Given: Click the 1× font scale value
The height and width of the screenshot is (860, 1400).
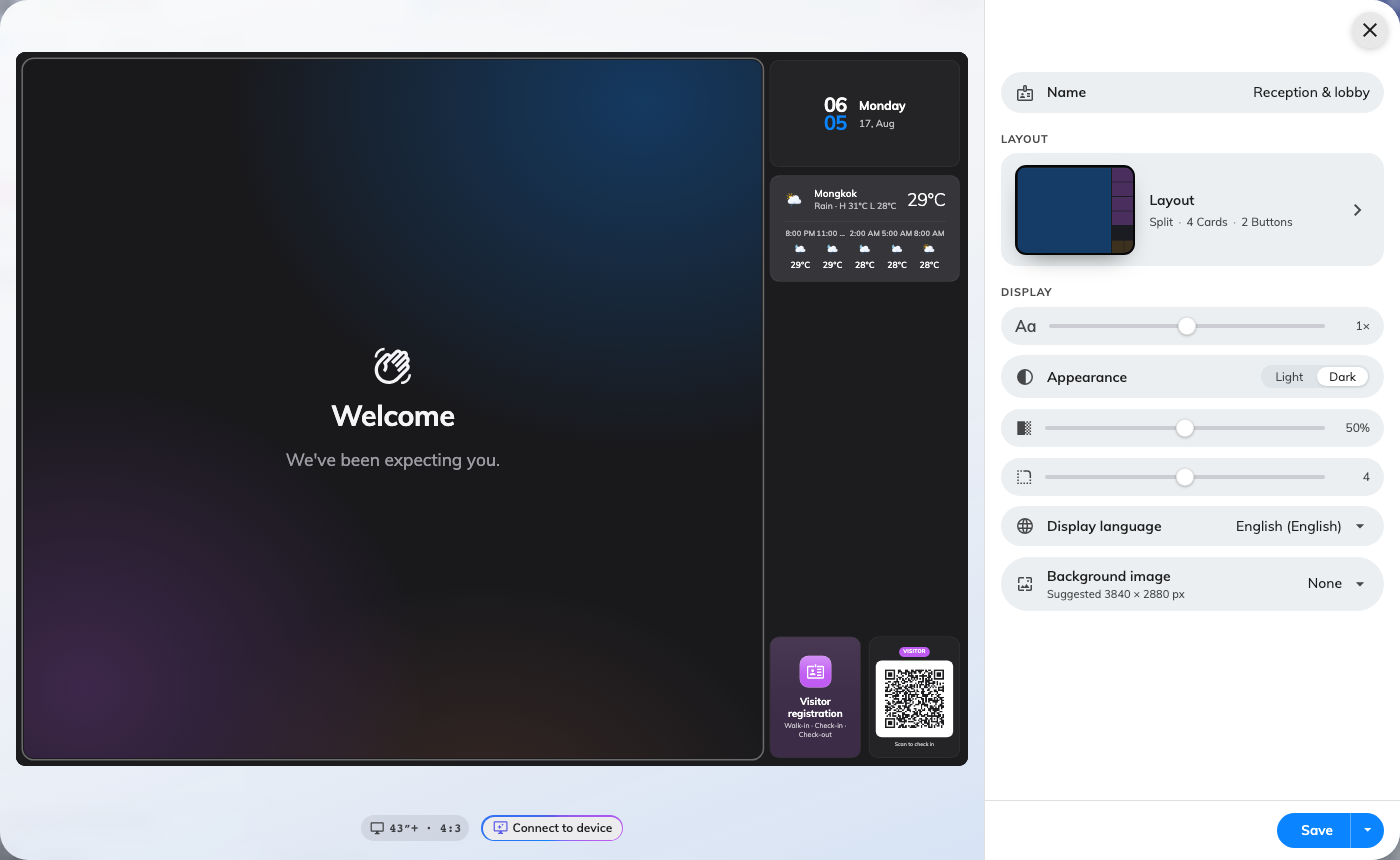Looking at the screenshot, I should [1363, 326].
